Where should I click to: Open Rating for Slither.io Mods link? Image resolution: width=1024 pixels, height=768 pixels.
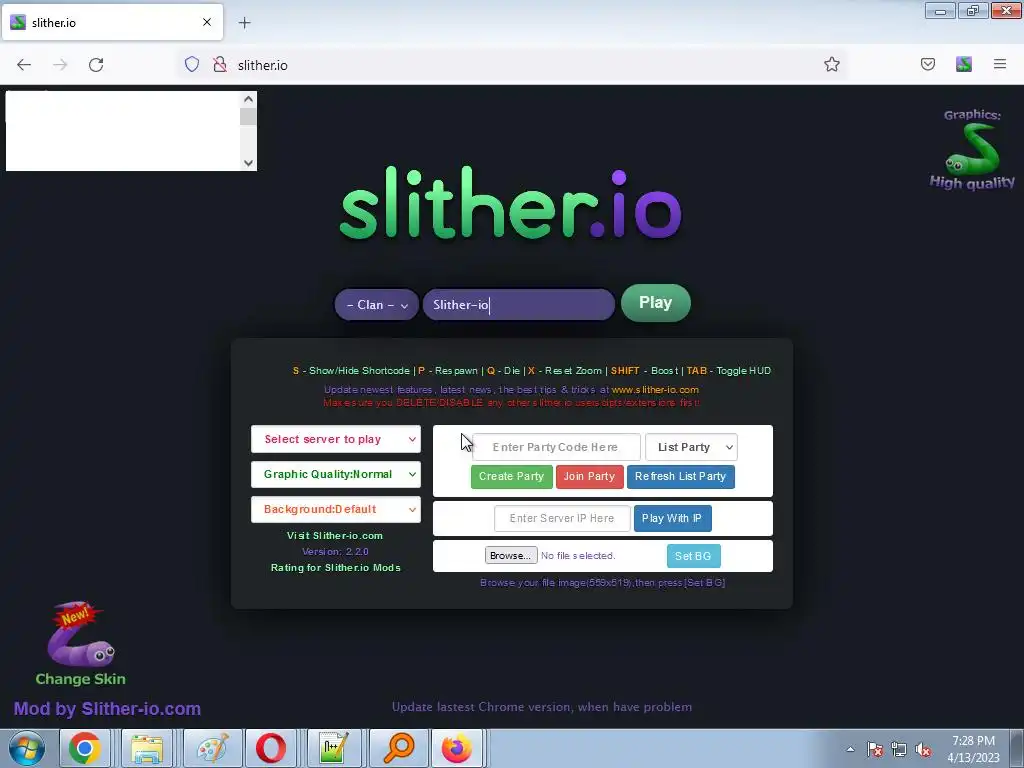tap(336, 568)
